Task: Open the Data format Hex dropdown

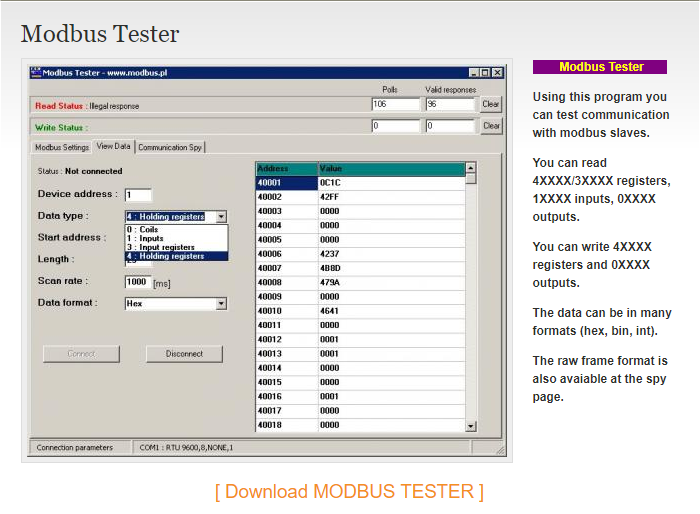Action: [221, 303]
